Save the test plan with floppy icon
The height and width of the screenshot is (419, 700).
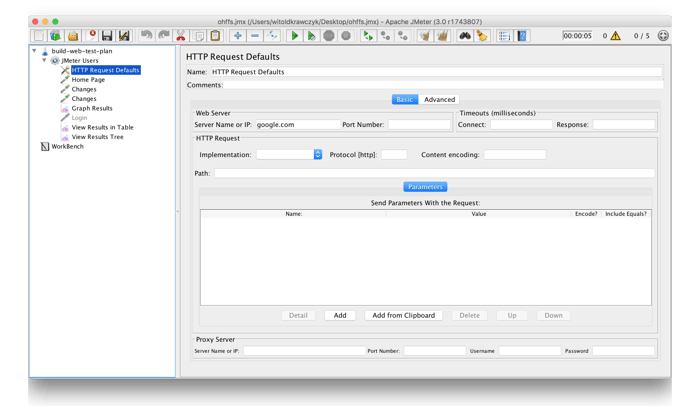[x=107, y=36]
